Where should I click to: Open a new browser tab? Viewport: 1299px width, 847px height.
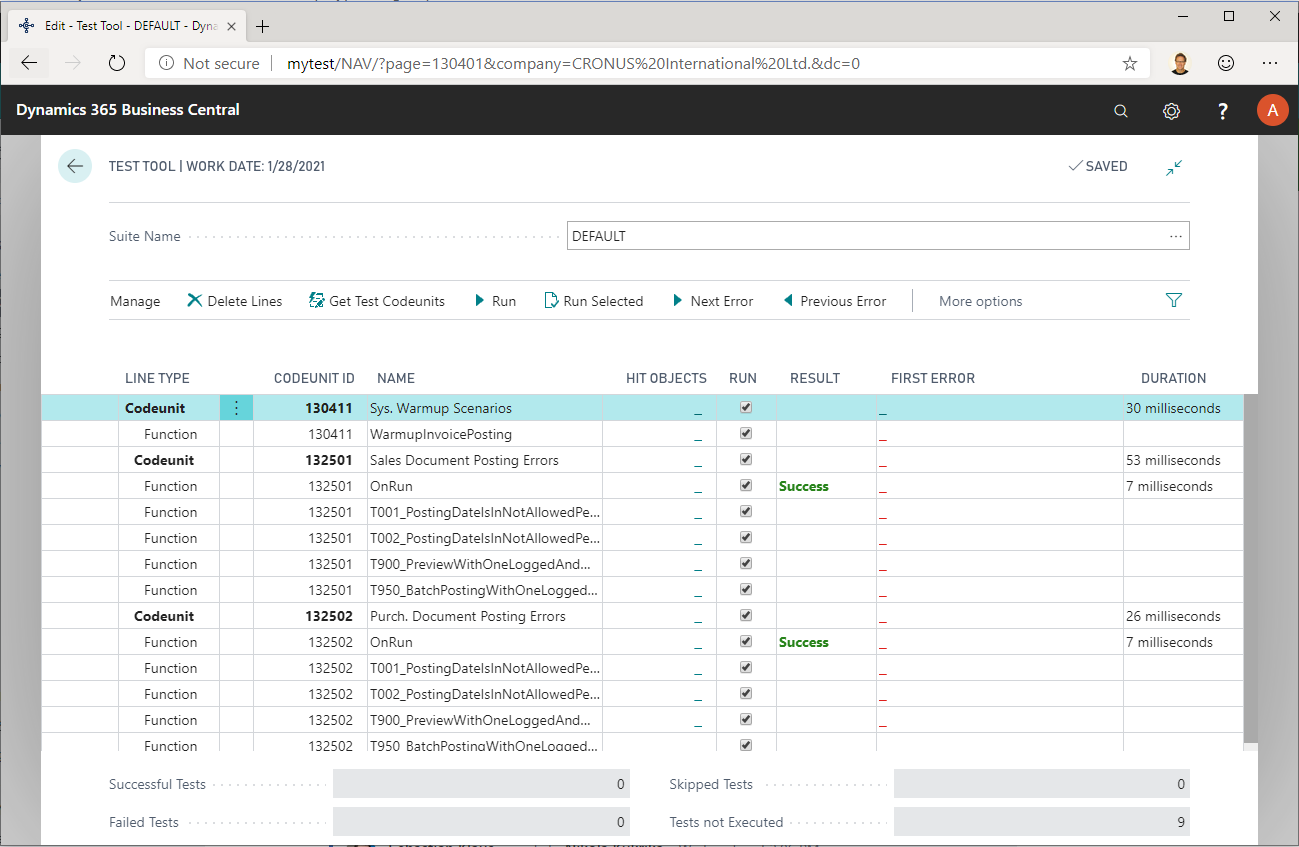[x=263, y=26]
